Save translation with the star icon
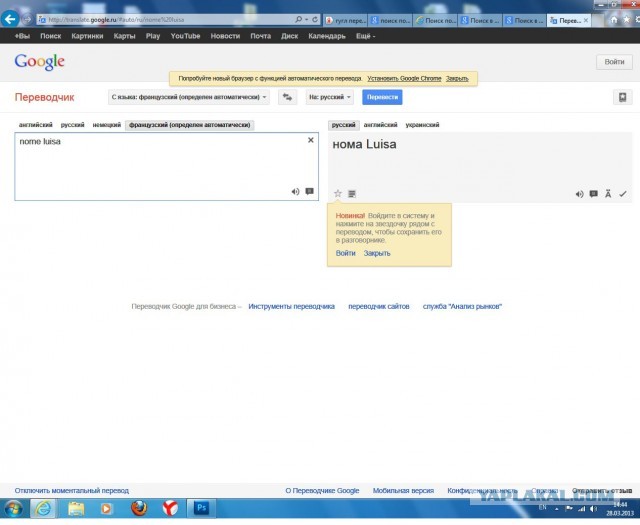640x525 pixels. 338,194
